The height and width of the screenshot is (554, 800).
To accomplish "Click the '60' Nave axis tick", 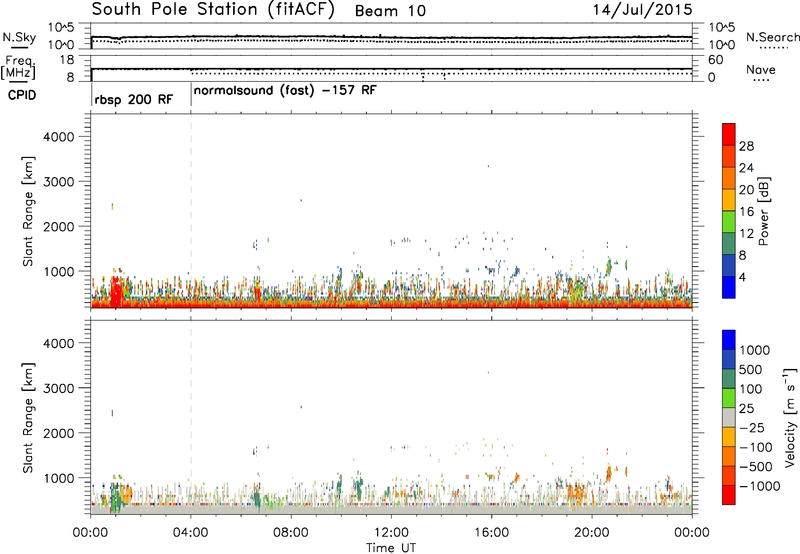I will click(715, 60).
